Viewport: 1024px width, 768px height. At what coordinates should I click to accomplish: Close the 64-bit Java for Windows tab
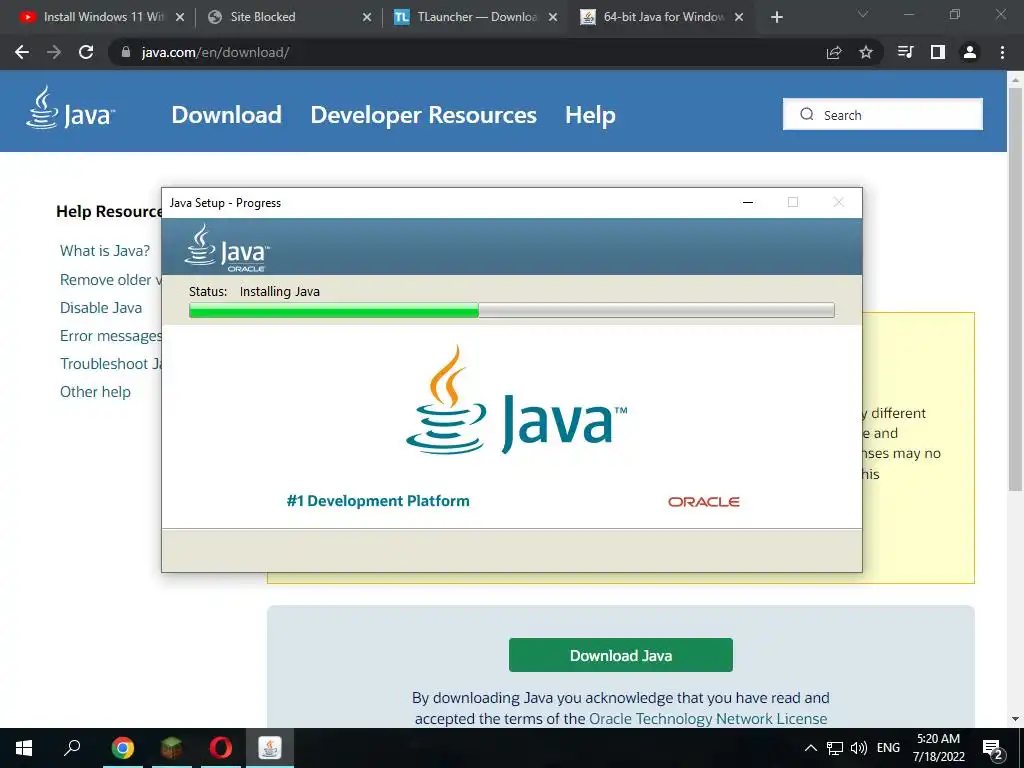click(739, 17)
